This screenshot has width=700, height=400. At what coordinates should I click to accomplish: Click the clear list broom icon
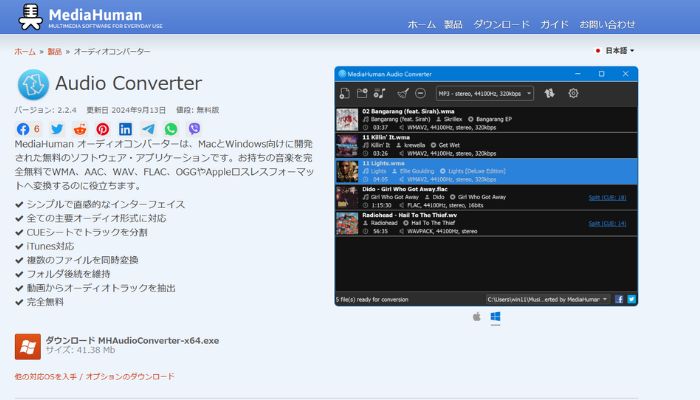[x=403, y=93]
